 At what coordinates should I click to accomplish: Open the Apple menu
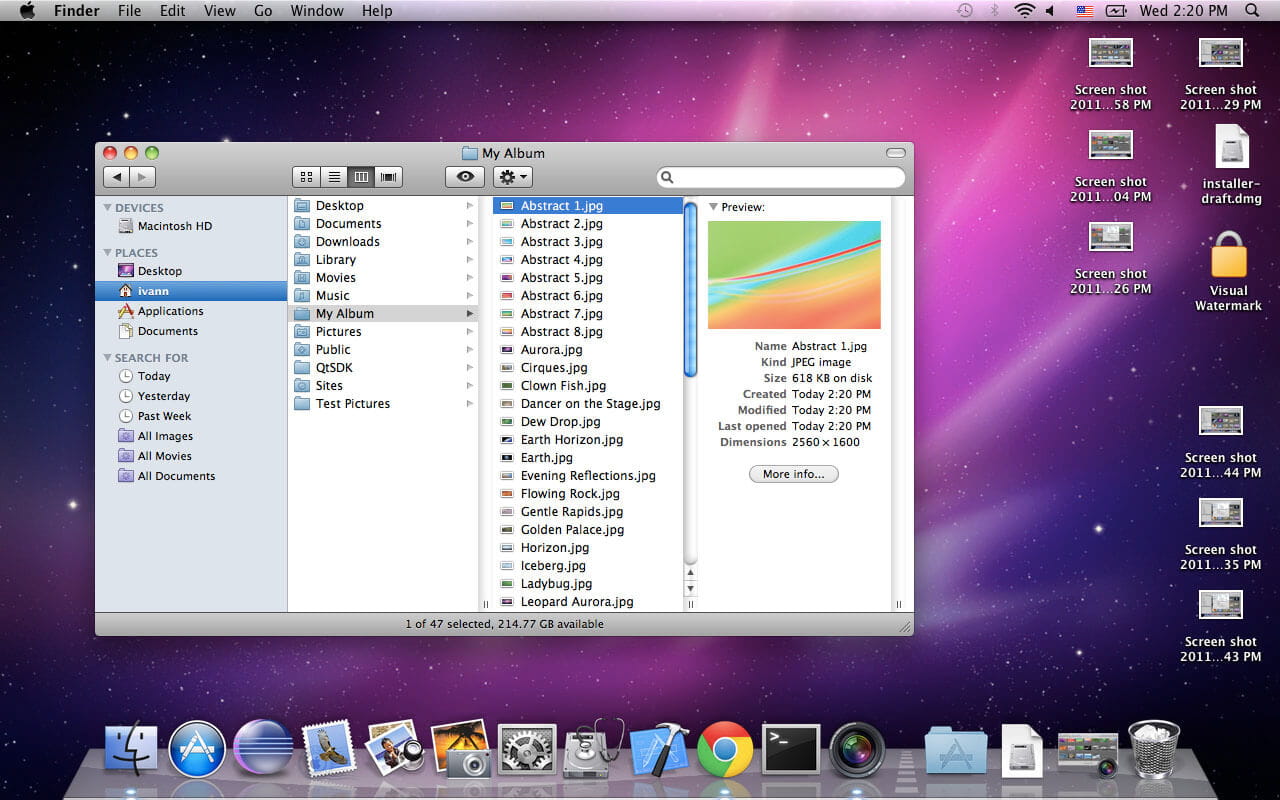(28, 11)
